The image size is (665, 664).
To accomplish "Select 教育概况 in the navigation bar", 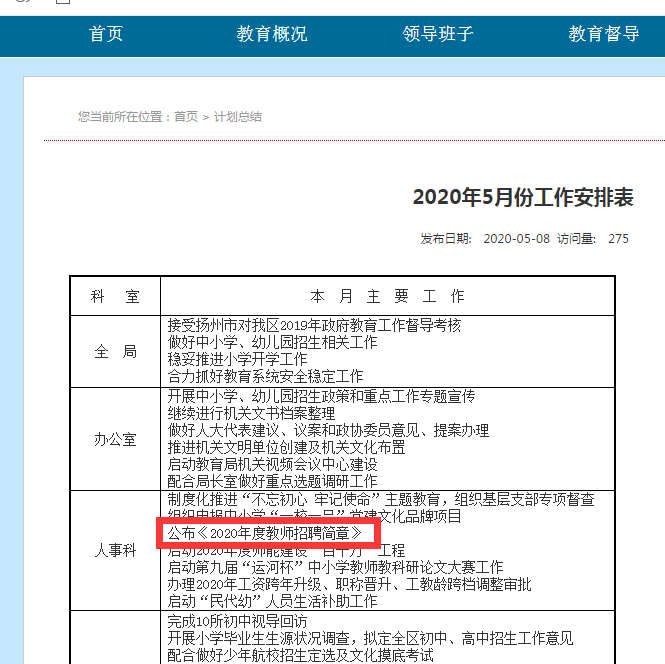I will tap(272, 34).
